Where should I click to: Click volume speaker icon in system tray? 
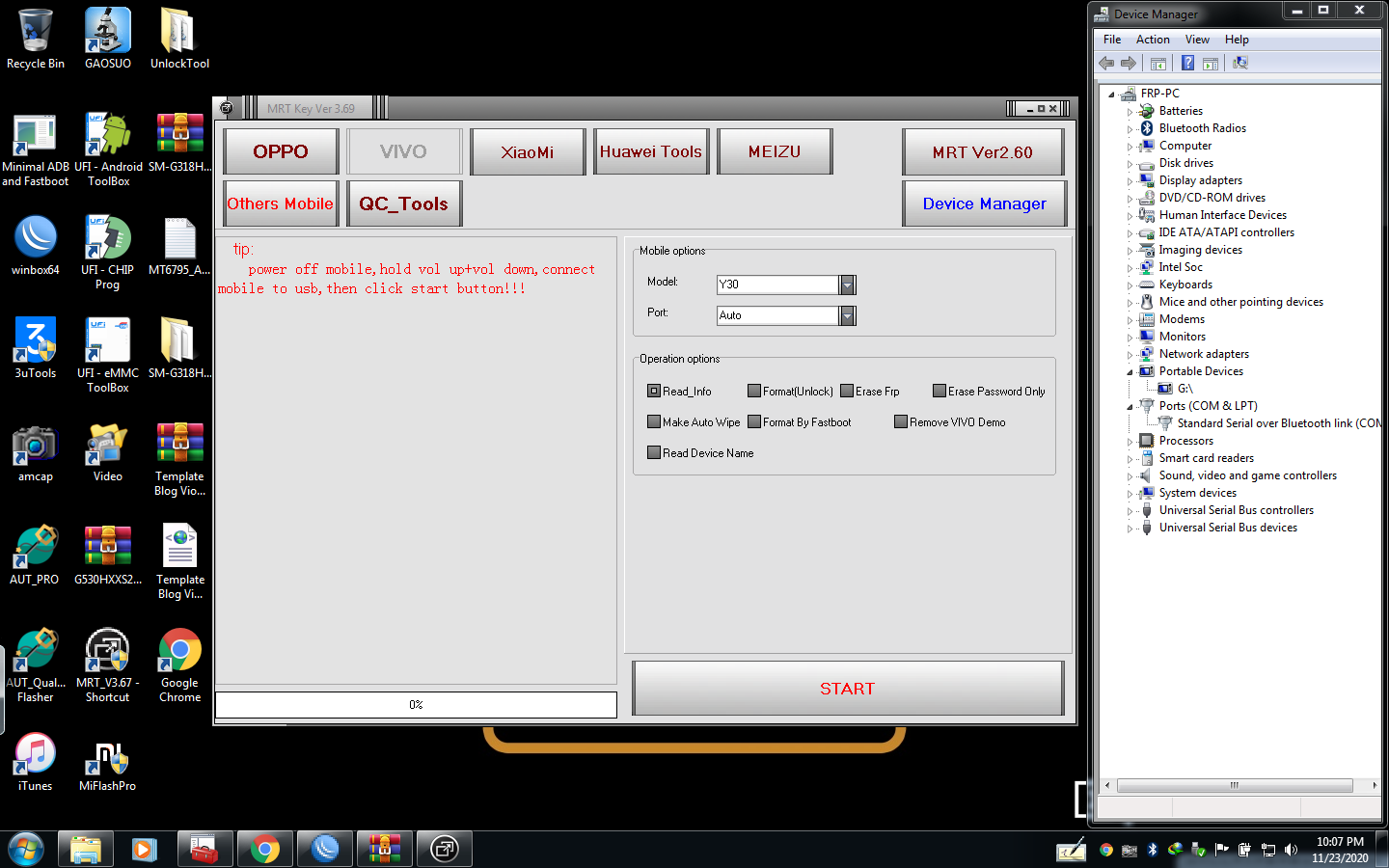[1291, 850]
